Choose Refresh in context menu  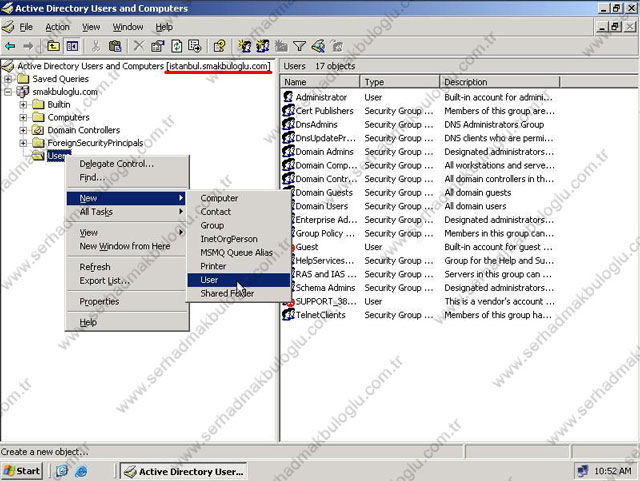pos(127,267)
